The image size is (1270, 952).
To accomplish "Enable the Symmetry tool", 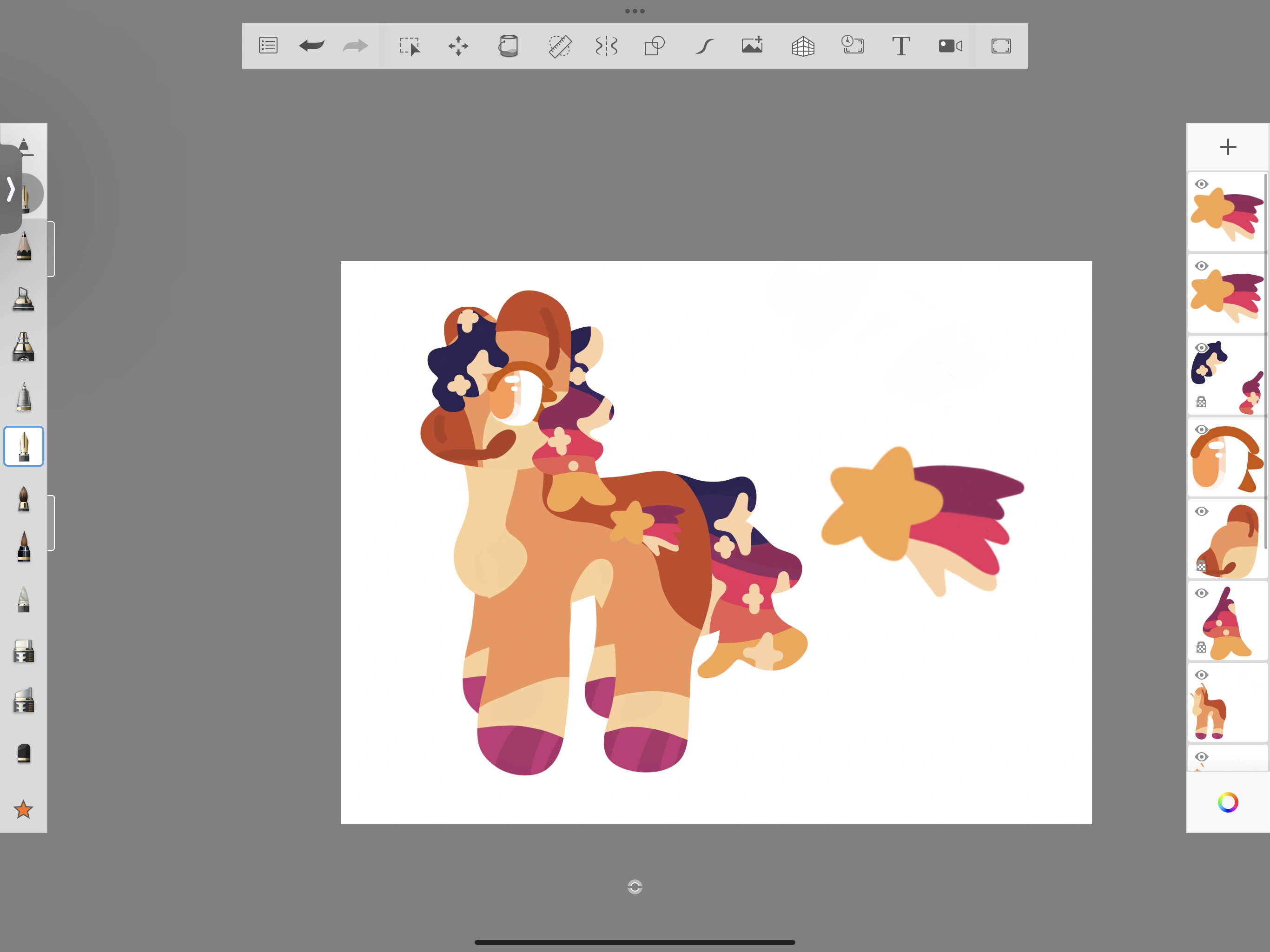I will [x=606, y=46].
